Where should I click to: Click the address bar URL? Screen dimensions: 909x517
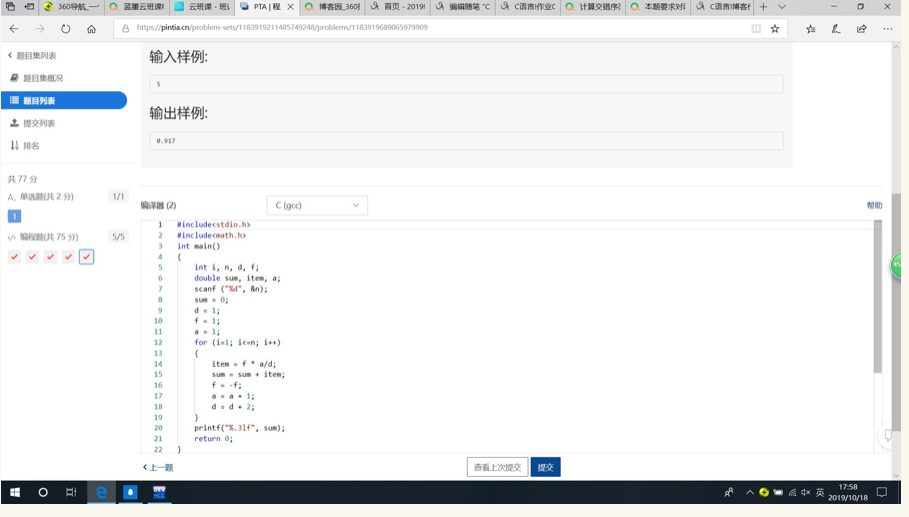tap(282, 28)
